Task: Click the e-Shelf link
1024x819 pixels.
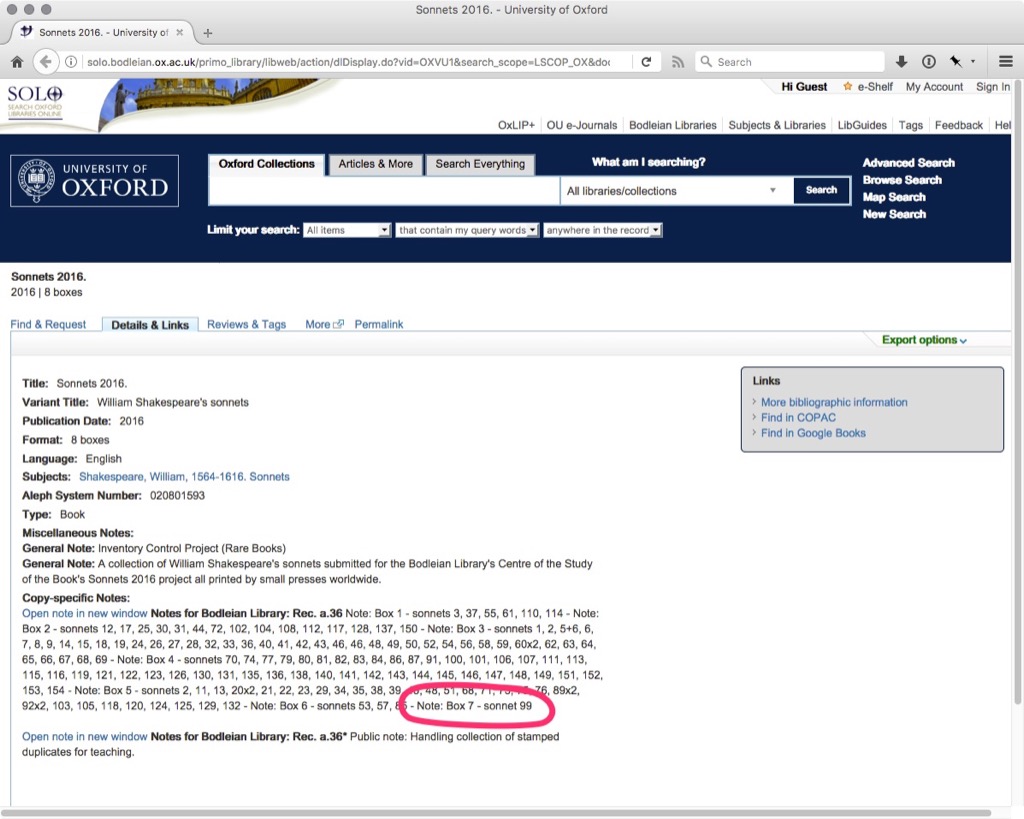Action: [875, 86]
